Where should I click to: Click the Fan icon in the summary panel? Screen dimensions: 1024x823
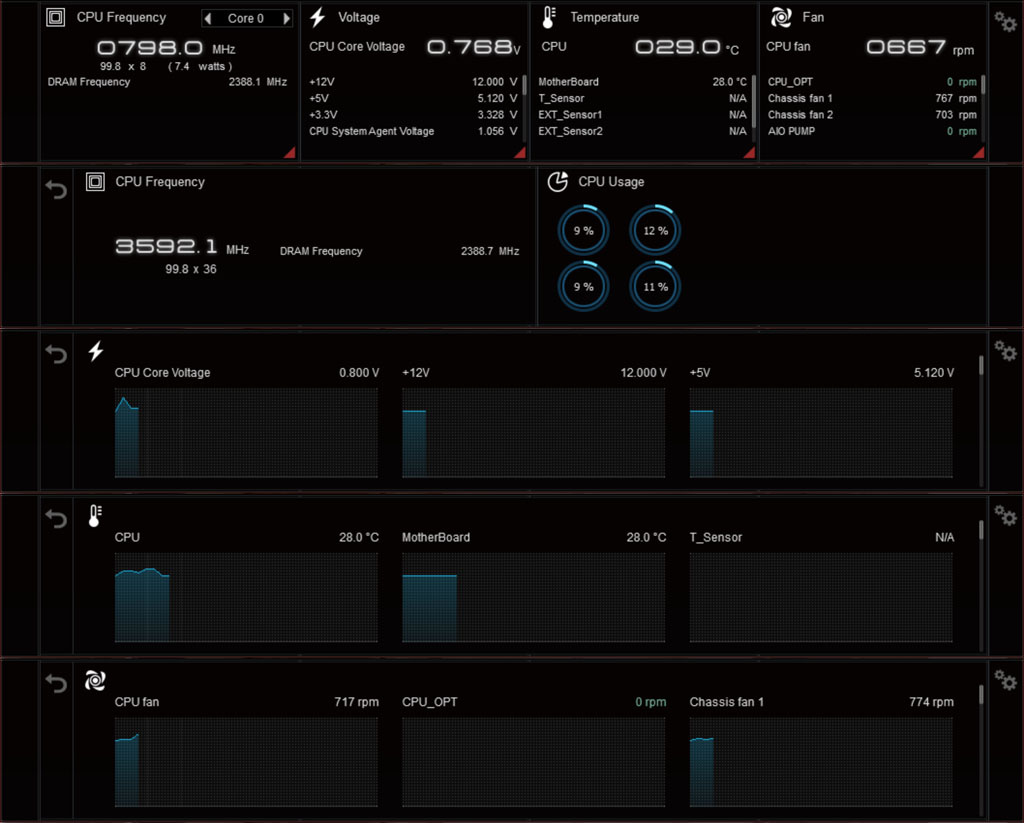781,17
